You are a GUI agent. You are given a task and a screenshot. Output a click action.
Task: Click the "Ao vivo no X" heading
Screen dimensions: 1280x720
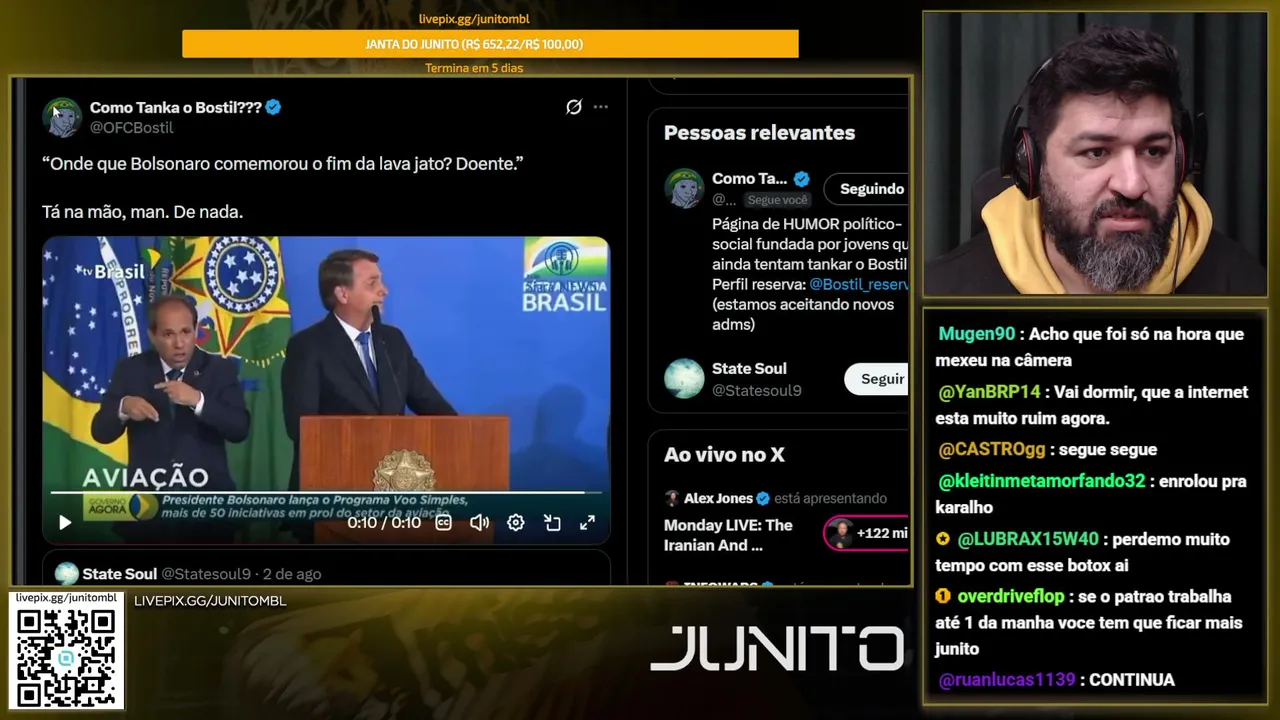(724, 455)
